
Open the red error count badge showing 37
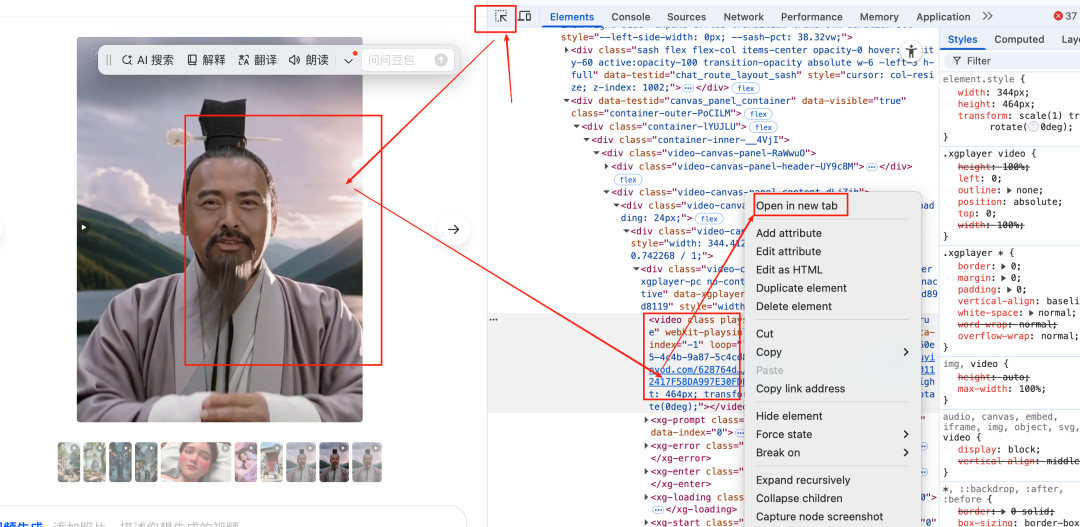(x=1067, y=17)
